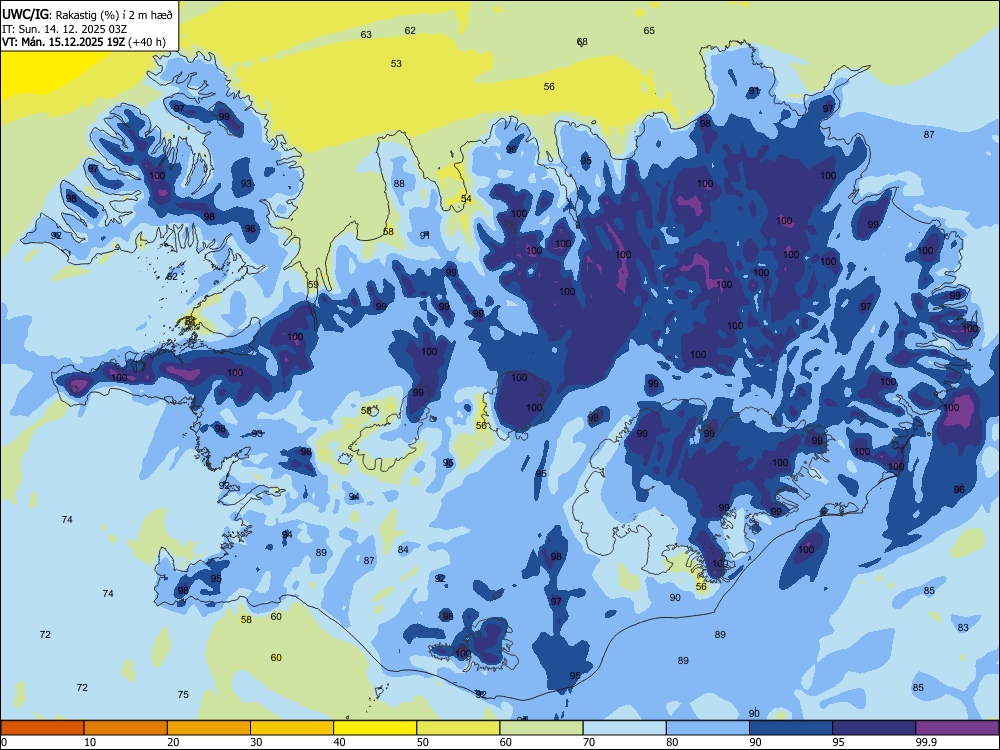
Task: Click the dark orange 0–10 legend swatch
Action: point(43,728)
